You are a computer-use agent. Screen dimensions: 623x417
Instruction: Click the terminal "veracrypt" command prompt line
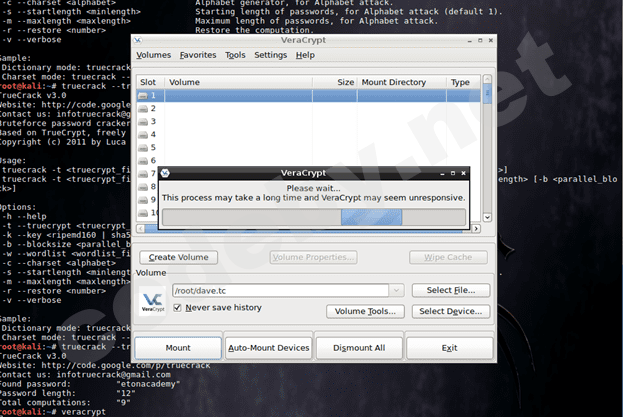point(53,412)
